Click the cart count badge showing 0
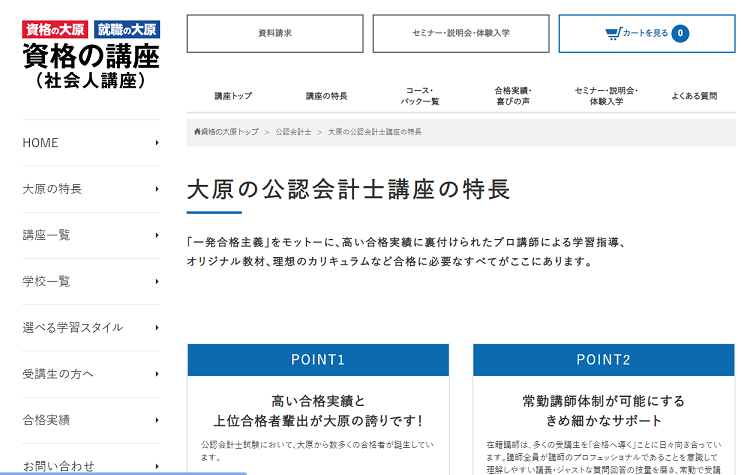 pyautogui.click(x=680, y=33)
